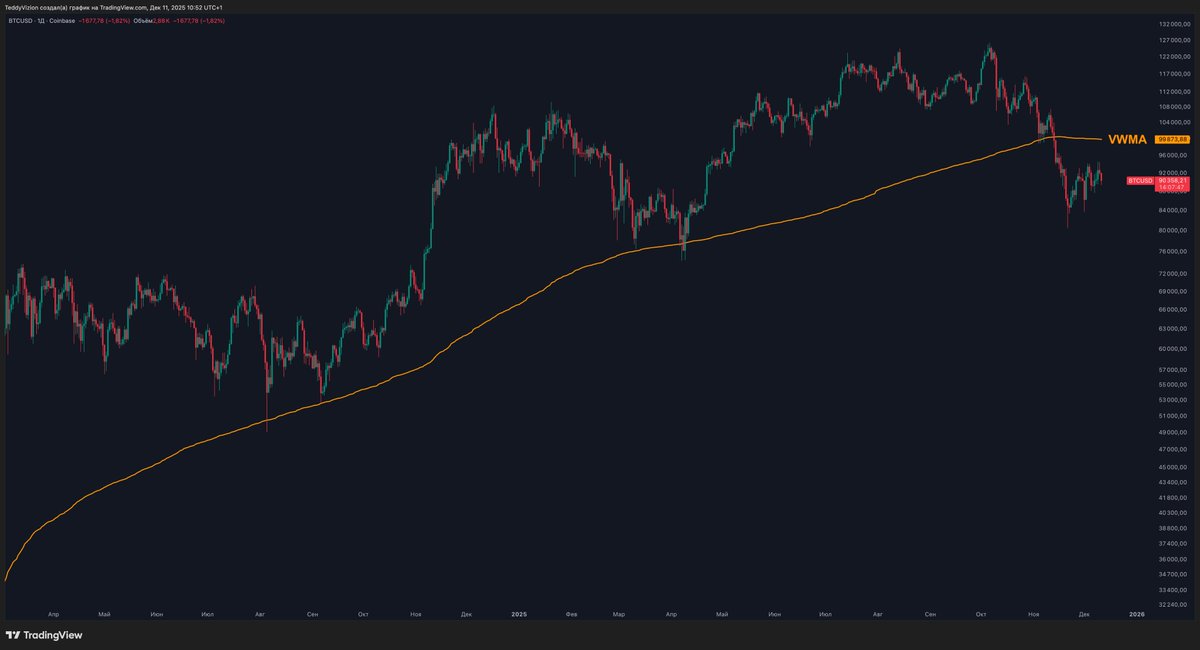The image size is (1200, 650).
Task: Click the Мар month label on time axis
Action: (x=619, y=614)
